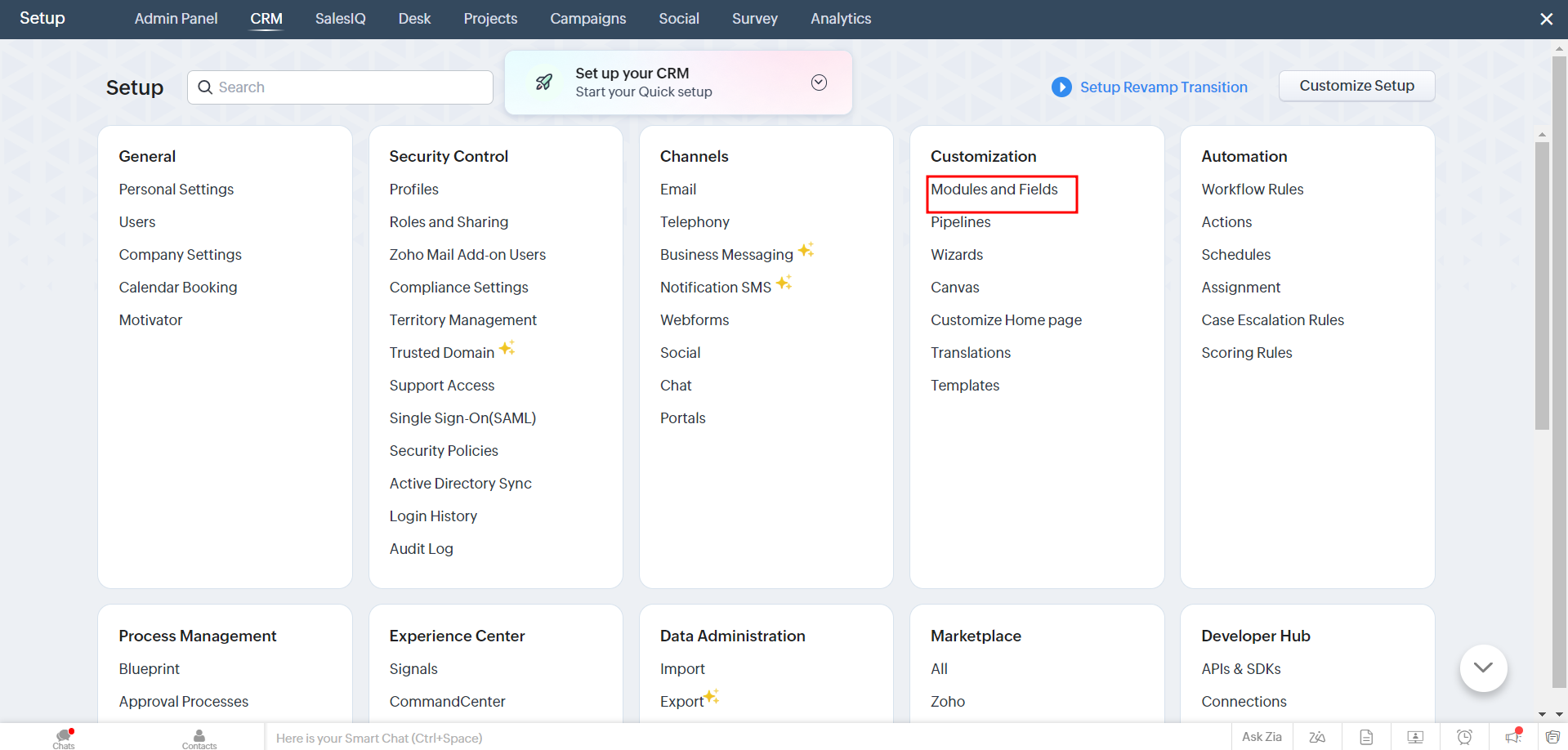The height and width of the screenshot is (750, 1568).
Task: Open APIs & SDKs in Developer Hub
Action: [1241, 669]
